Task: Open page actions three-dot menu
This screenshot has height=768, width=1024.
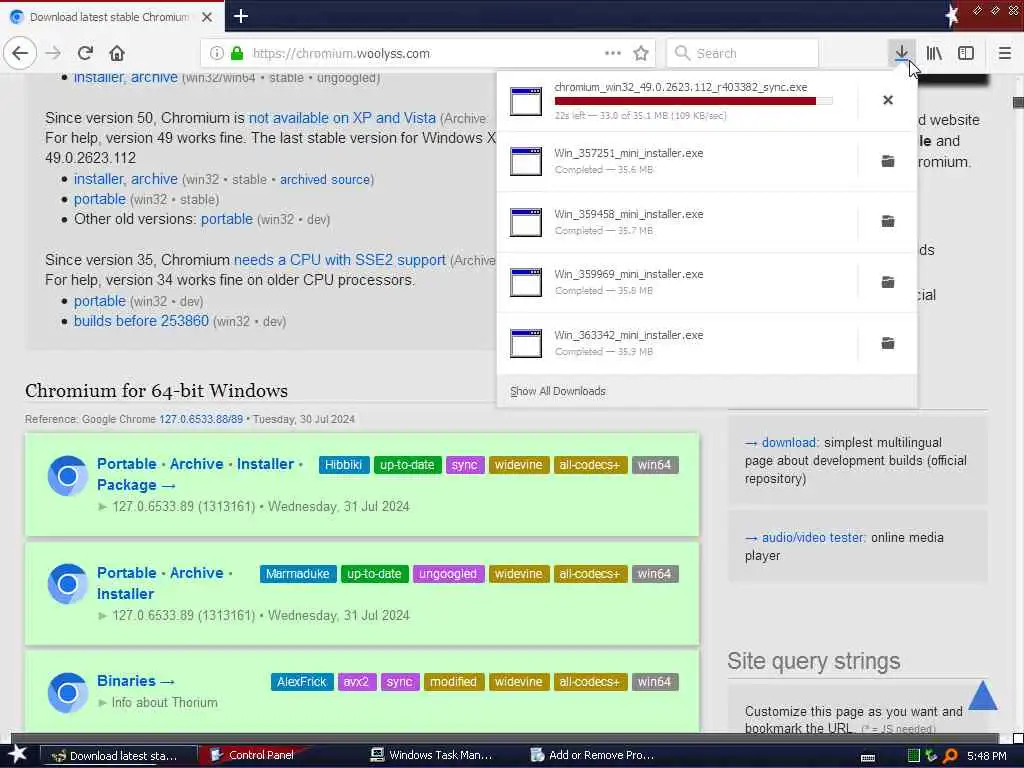Action: point(613,54)
